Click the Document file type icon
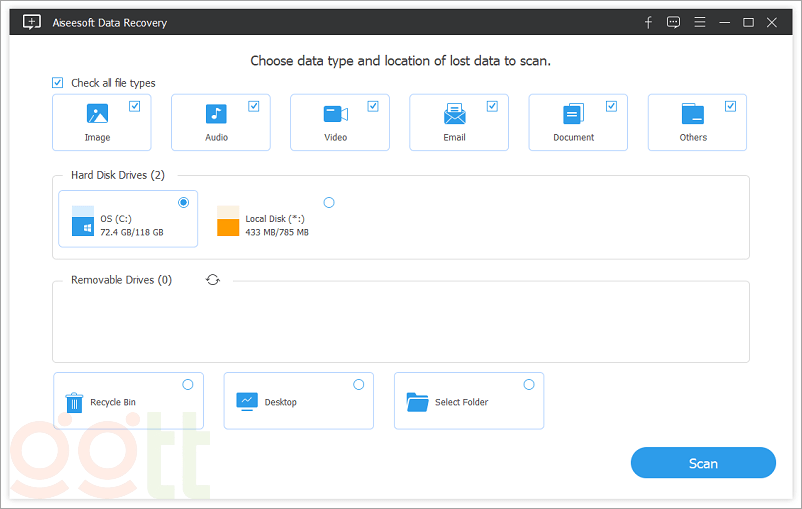Image resolution: width=802 pixels, height=509 pixels. [x=573, y=114]
